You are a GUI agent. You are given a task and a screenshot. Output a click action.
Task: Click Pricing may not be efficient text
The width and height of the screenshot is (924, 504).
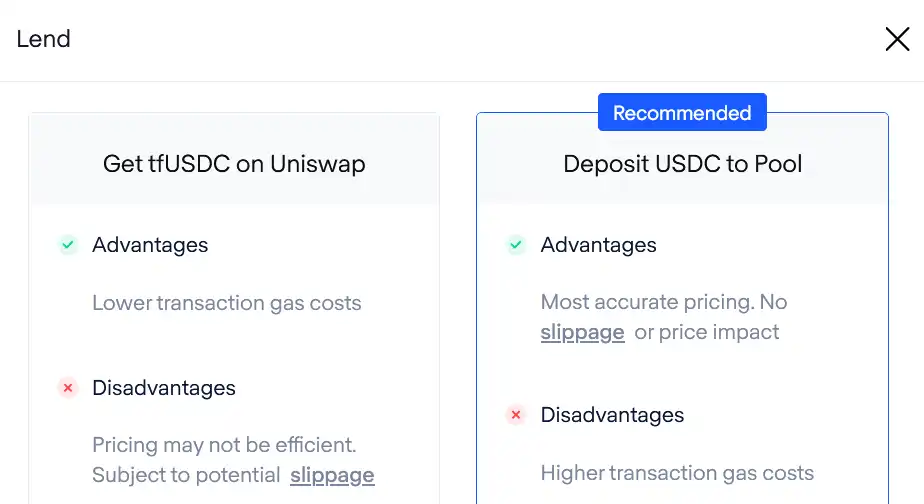pyautogui.click(x=225, y=445)
